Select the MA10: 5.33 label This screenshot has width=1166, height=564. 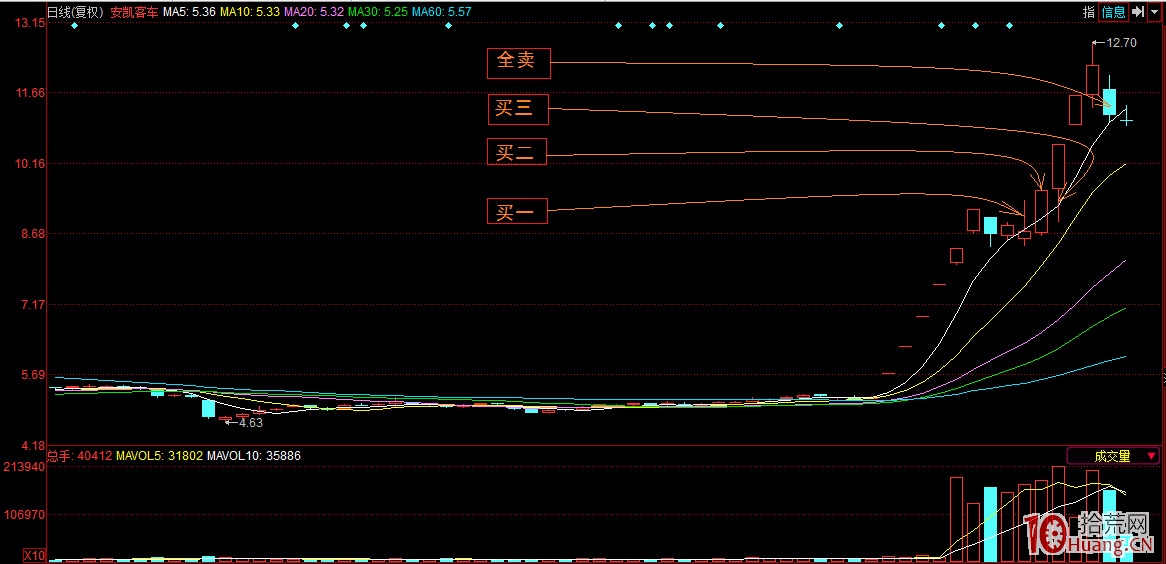(250, 11)
